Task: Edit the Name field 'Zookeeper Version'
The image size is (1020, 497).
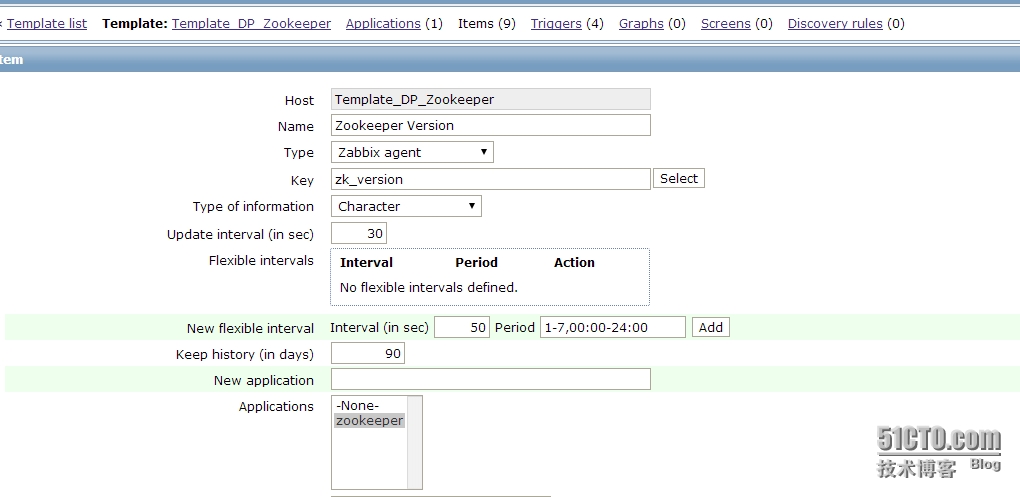Action: (490, 126)
